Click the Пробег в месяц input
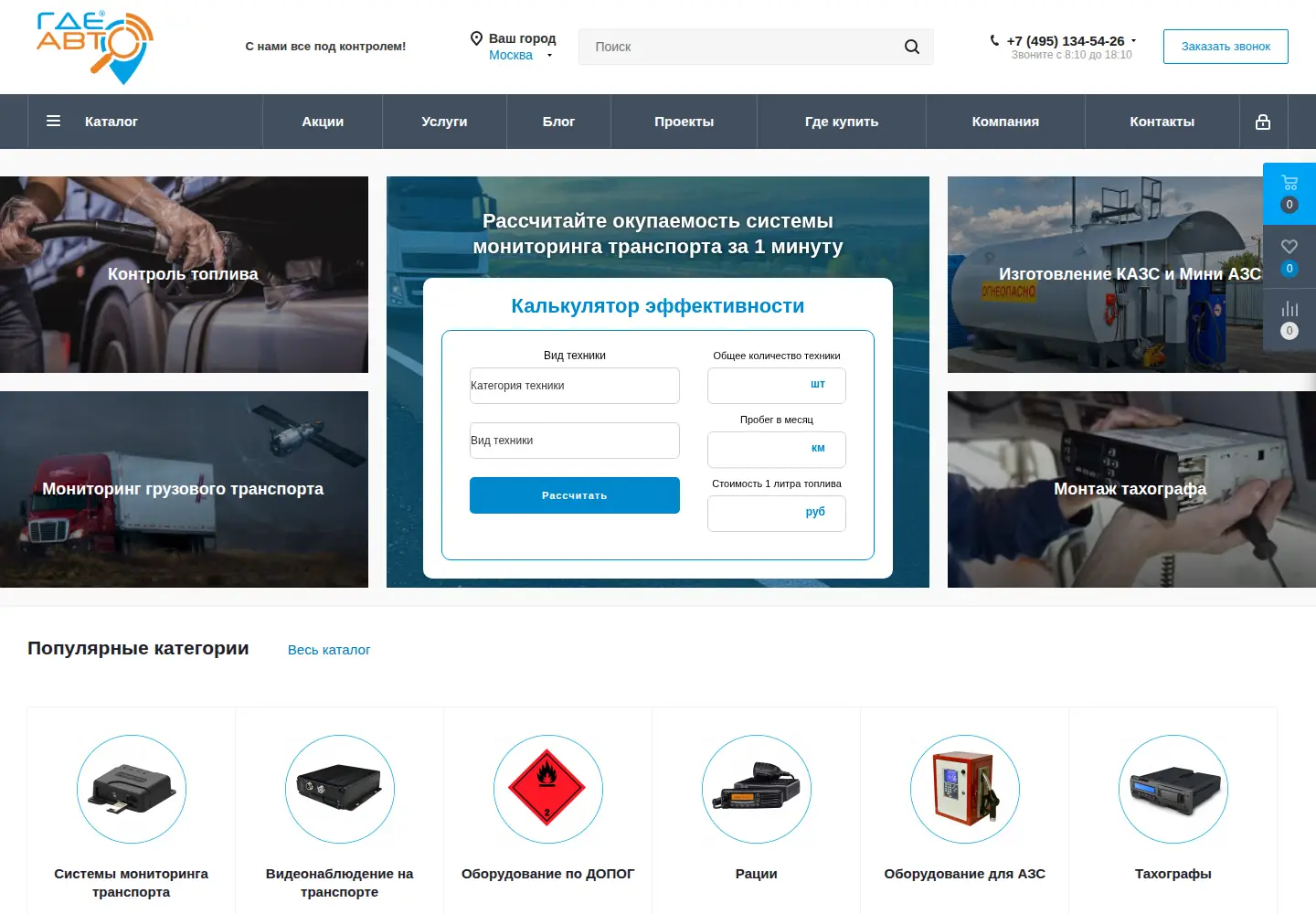This screenshot has height=914, width=1316. [777, 450]
